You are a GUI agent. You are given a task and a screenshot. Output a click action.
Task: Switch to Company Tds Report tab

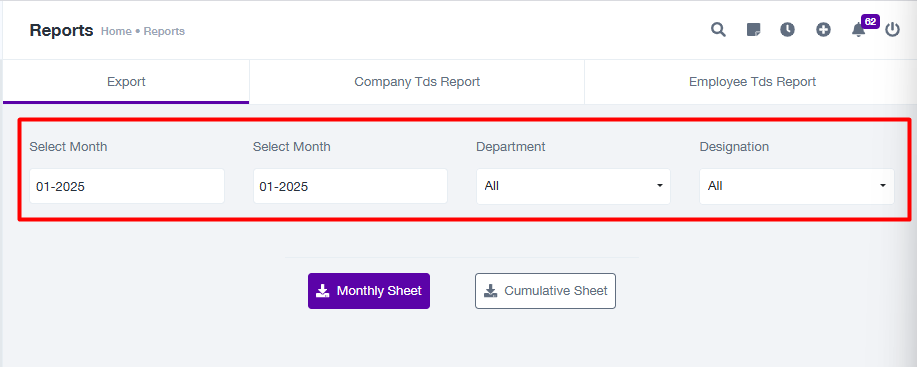click(x=417, y=82)
